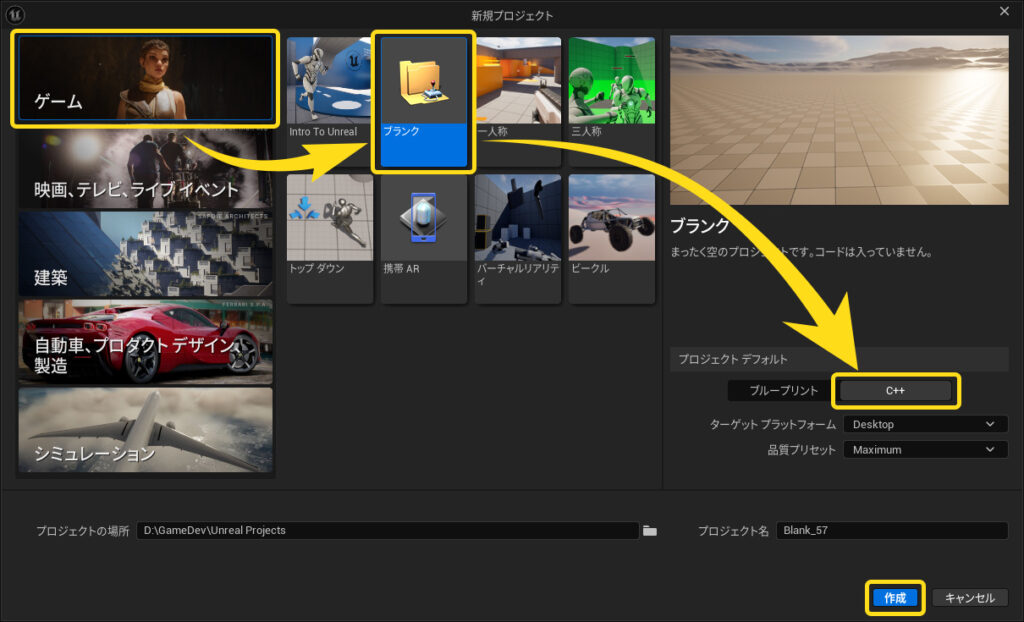This screenshot has width=1024, height=622.
Task: Click the キャンセル button
Action: (x=969, y=598)
